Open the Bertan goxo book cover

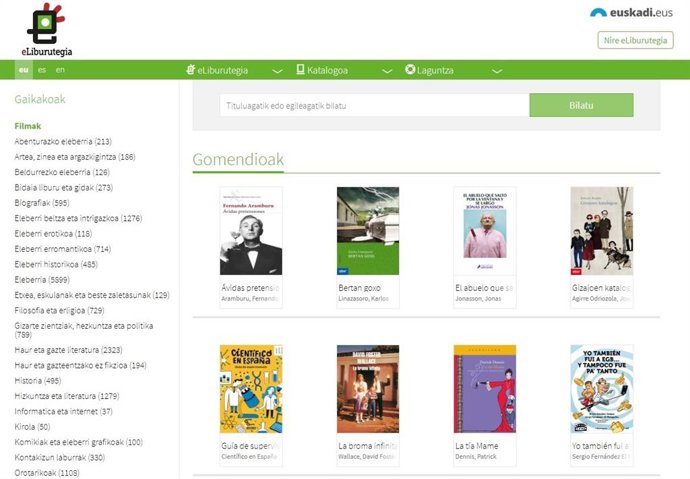click(x=368, y=231)
